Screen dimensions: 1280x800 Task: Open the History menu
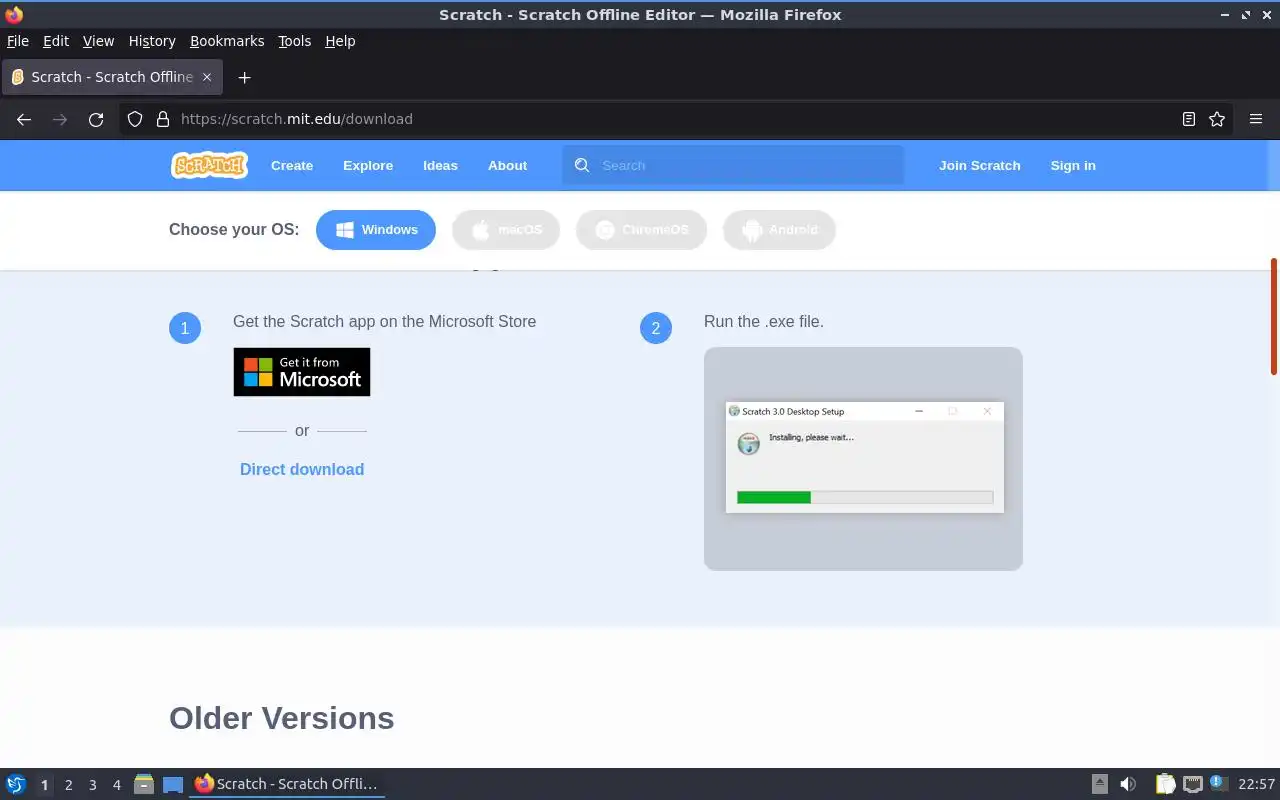(x=152, y=41)
